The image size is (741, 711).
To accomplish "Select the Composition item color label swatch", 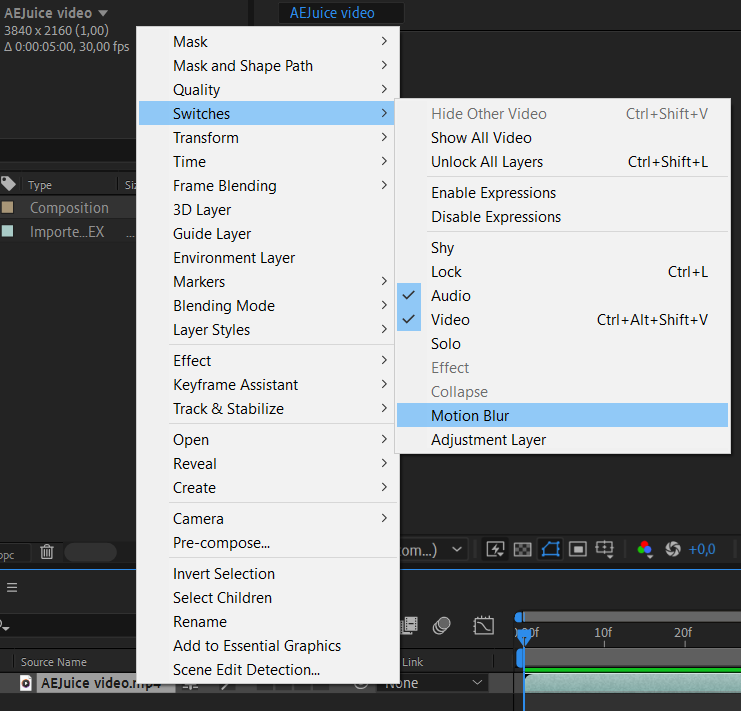I will click(x=8, y=208).
